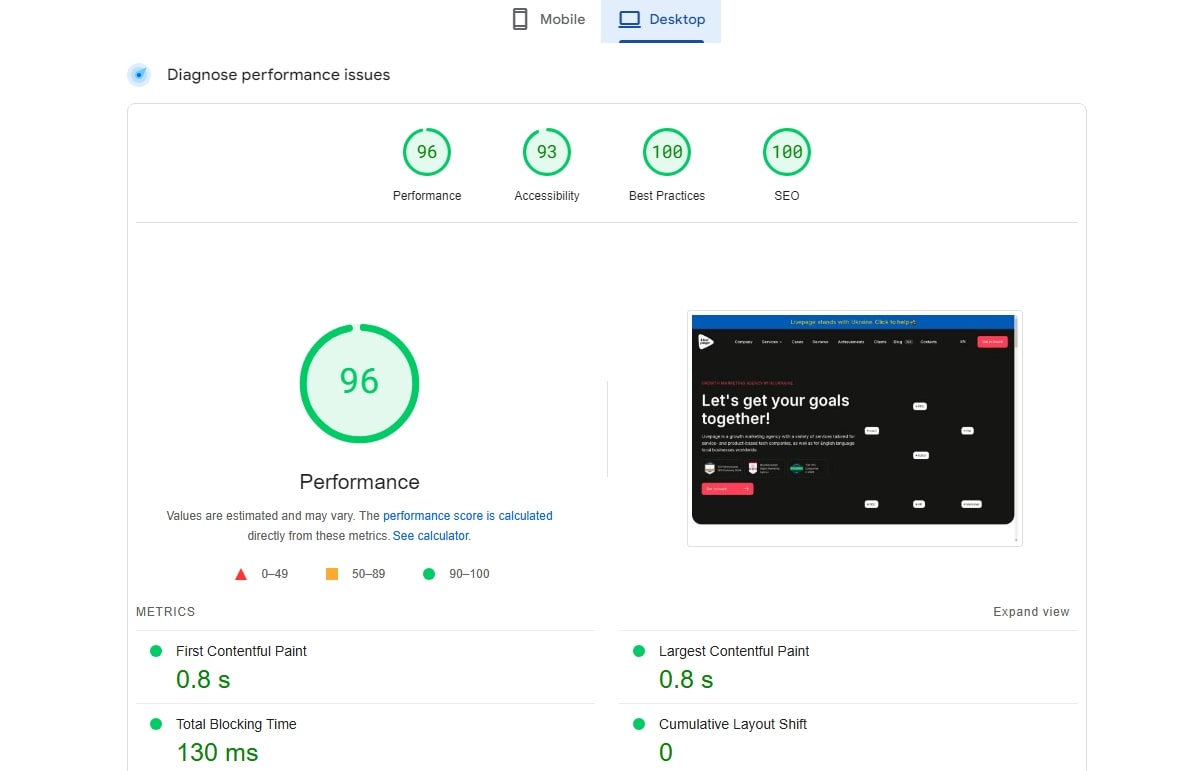Click the SEO score 100 gauge
This screenshot has width=1200, height=771.
pyautogui.click(x=787, y=153)
